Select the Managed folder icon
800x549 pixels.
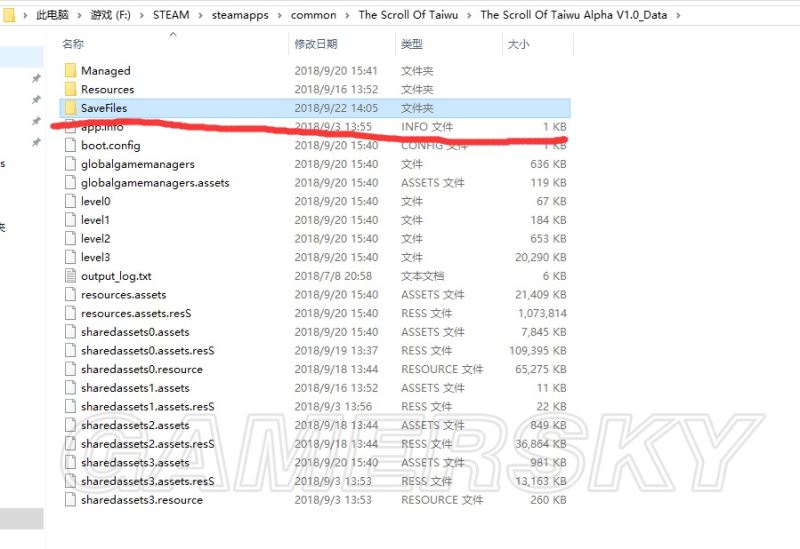click(x=70, y=70)
